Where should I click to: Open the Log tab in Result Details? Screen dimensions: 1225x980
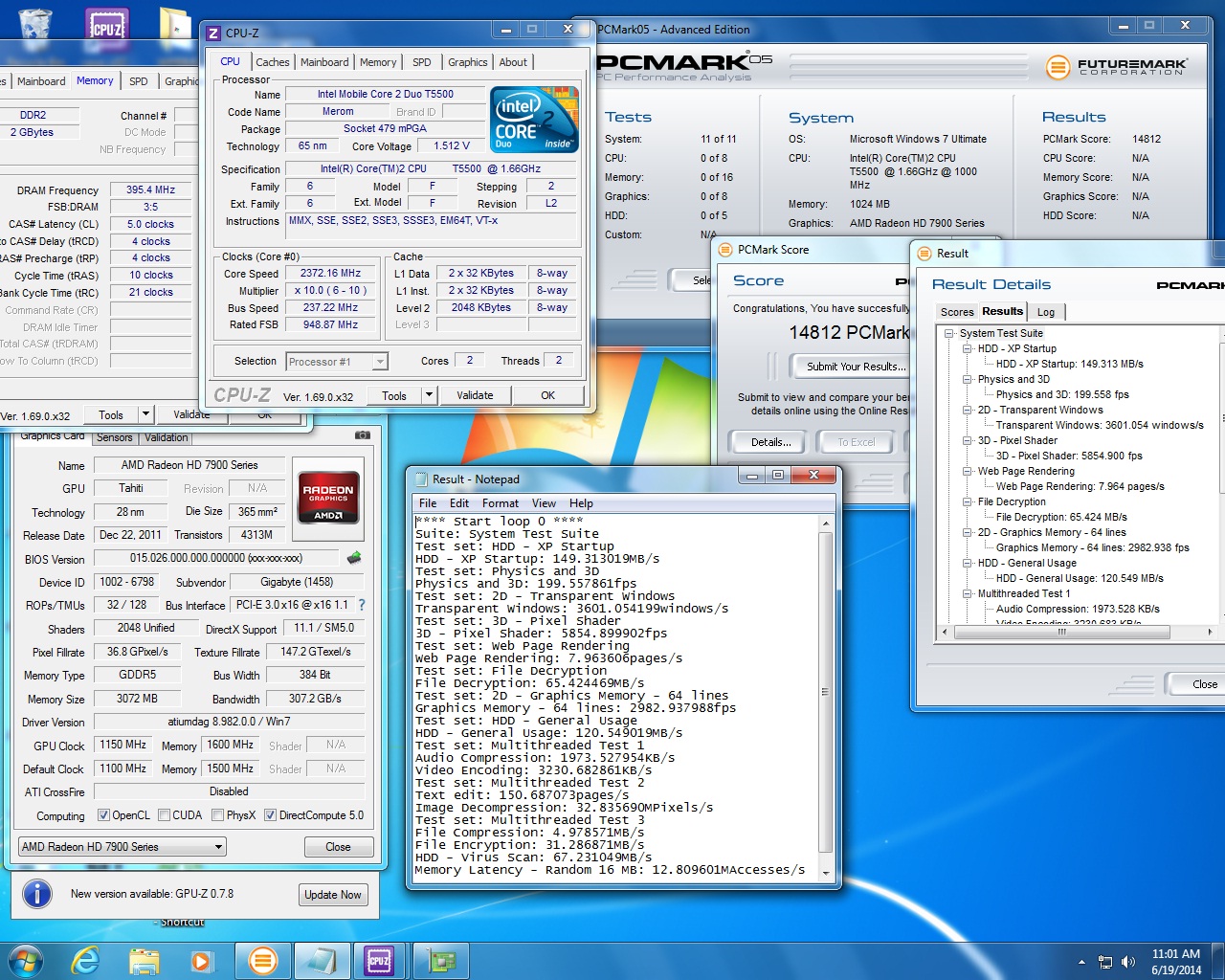pos(1046,312)
